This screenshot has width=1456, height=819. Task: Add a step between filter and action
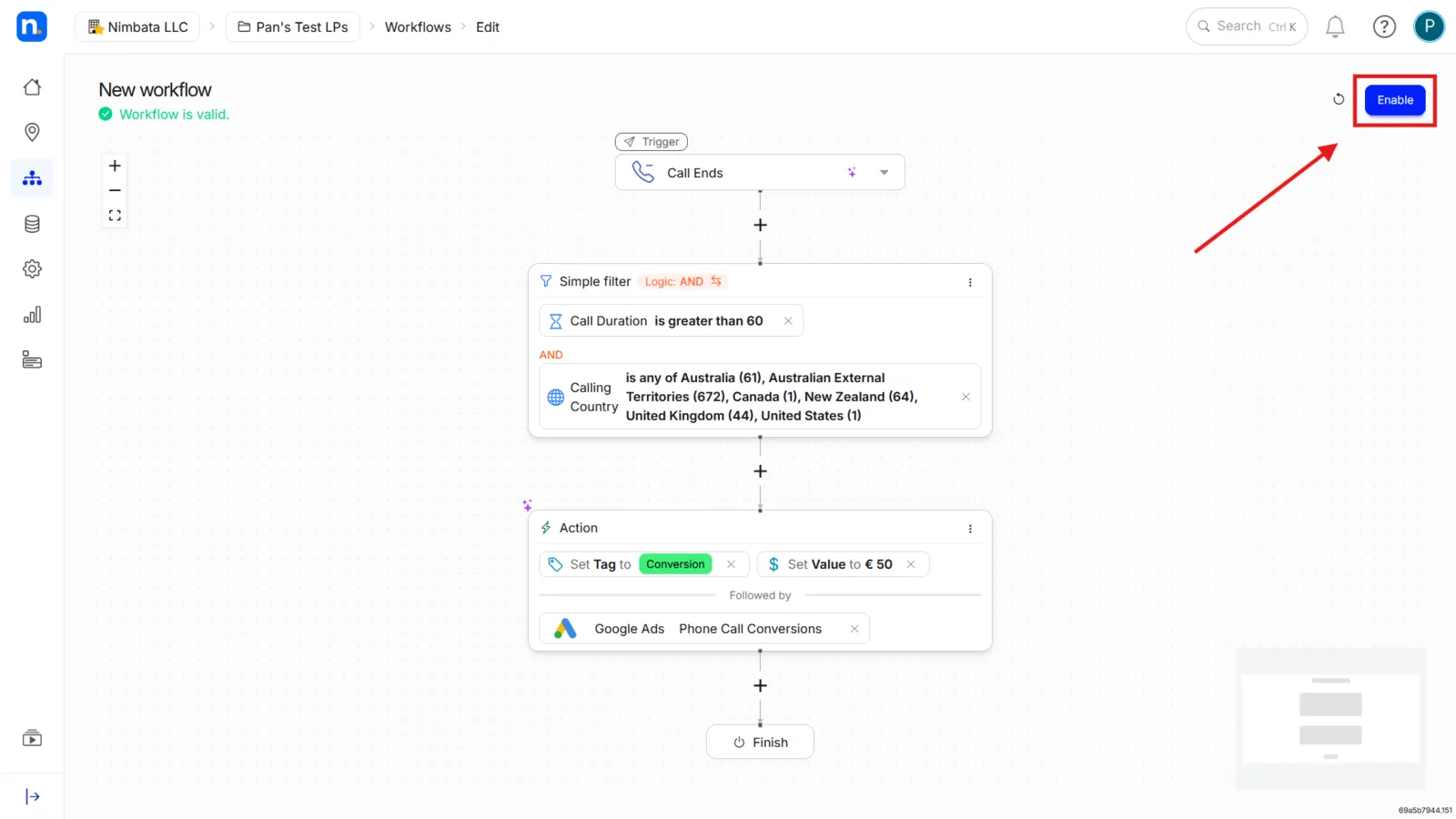click(760, 471)
